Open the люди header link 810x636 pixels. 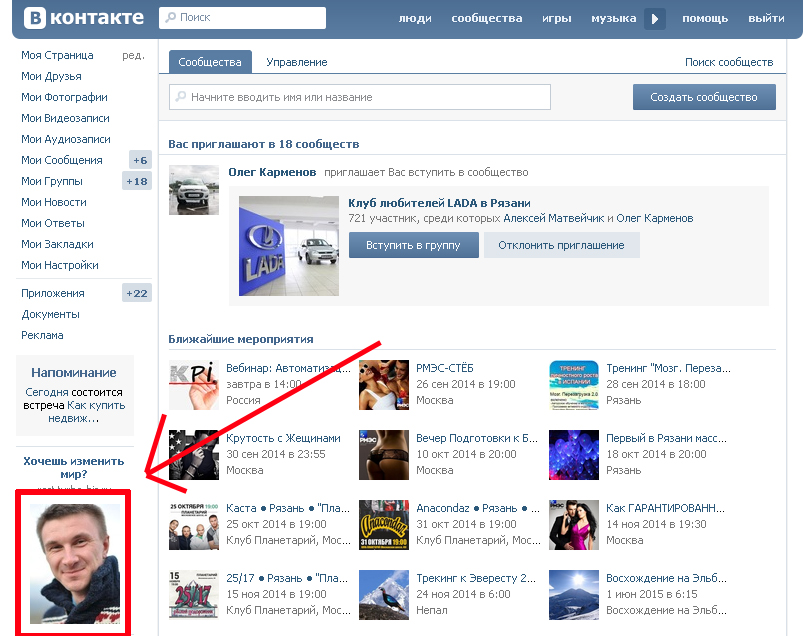pos(415,19)
